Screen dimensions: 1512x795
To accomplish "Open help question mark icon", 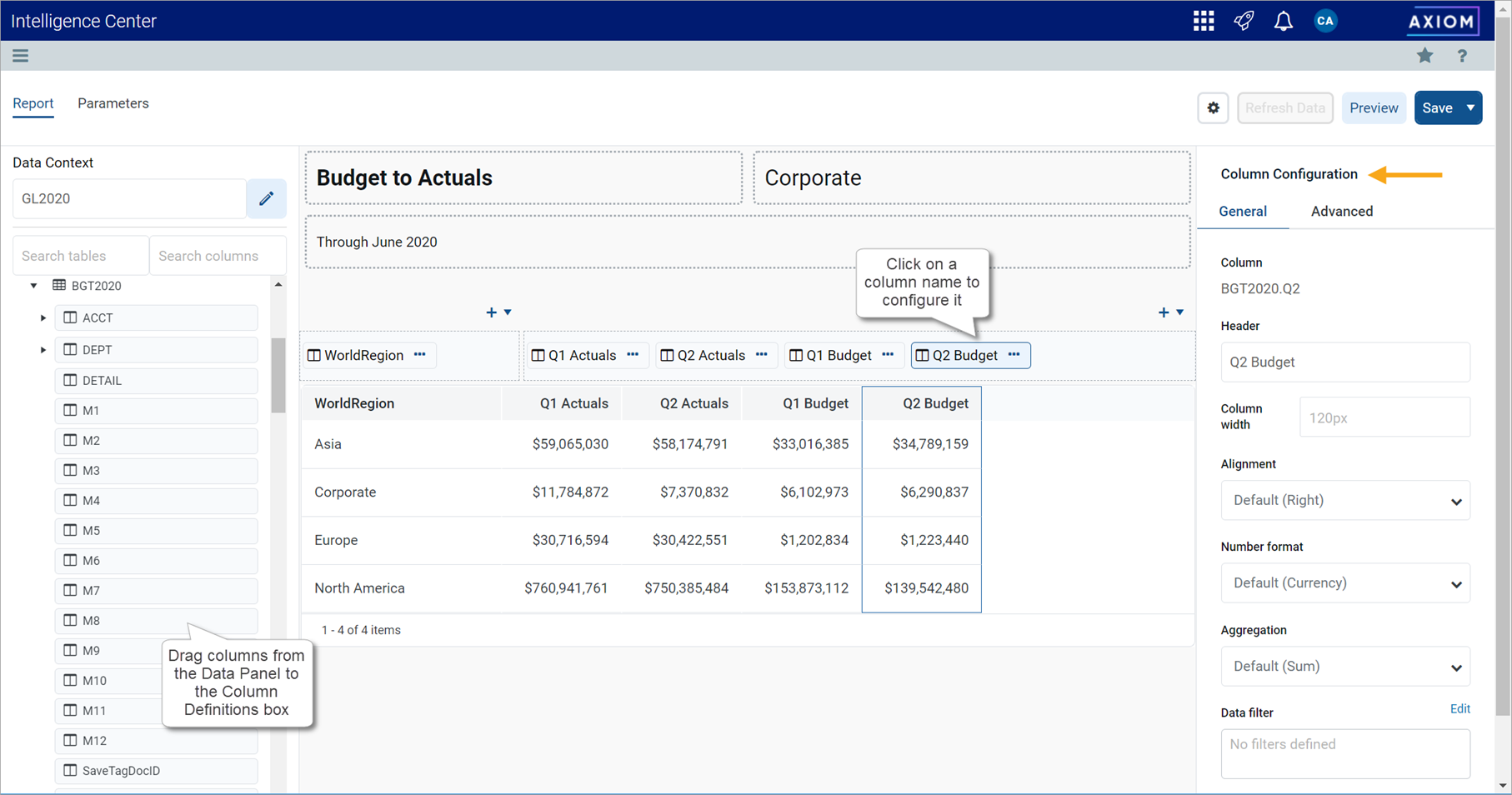I will 1462,56.
